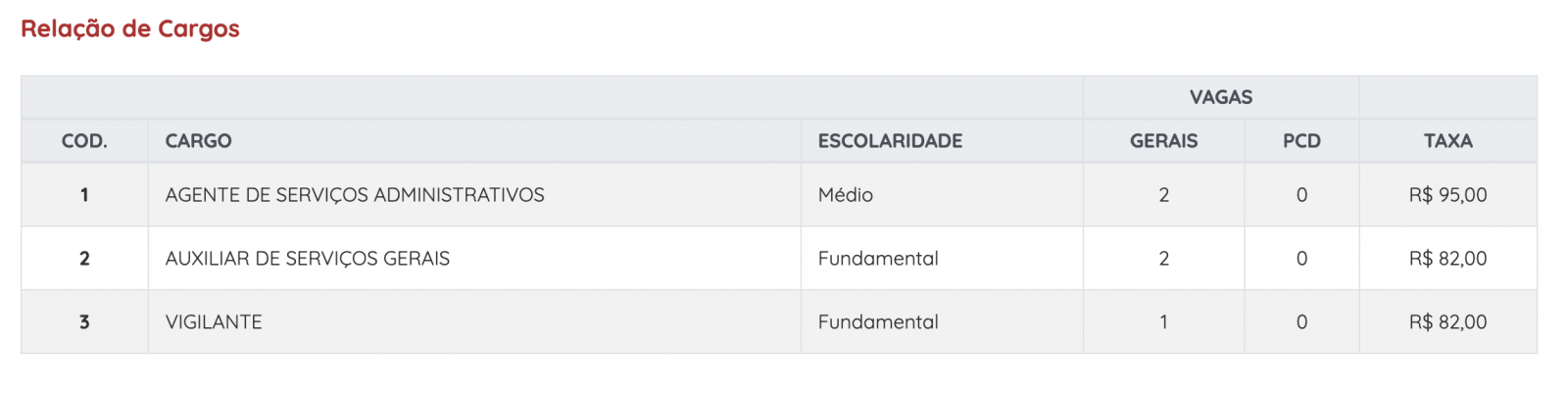The image size is (1568, 395).
Task: Click the Médio escolaridade cell
Action: pos(942,195)
